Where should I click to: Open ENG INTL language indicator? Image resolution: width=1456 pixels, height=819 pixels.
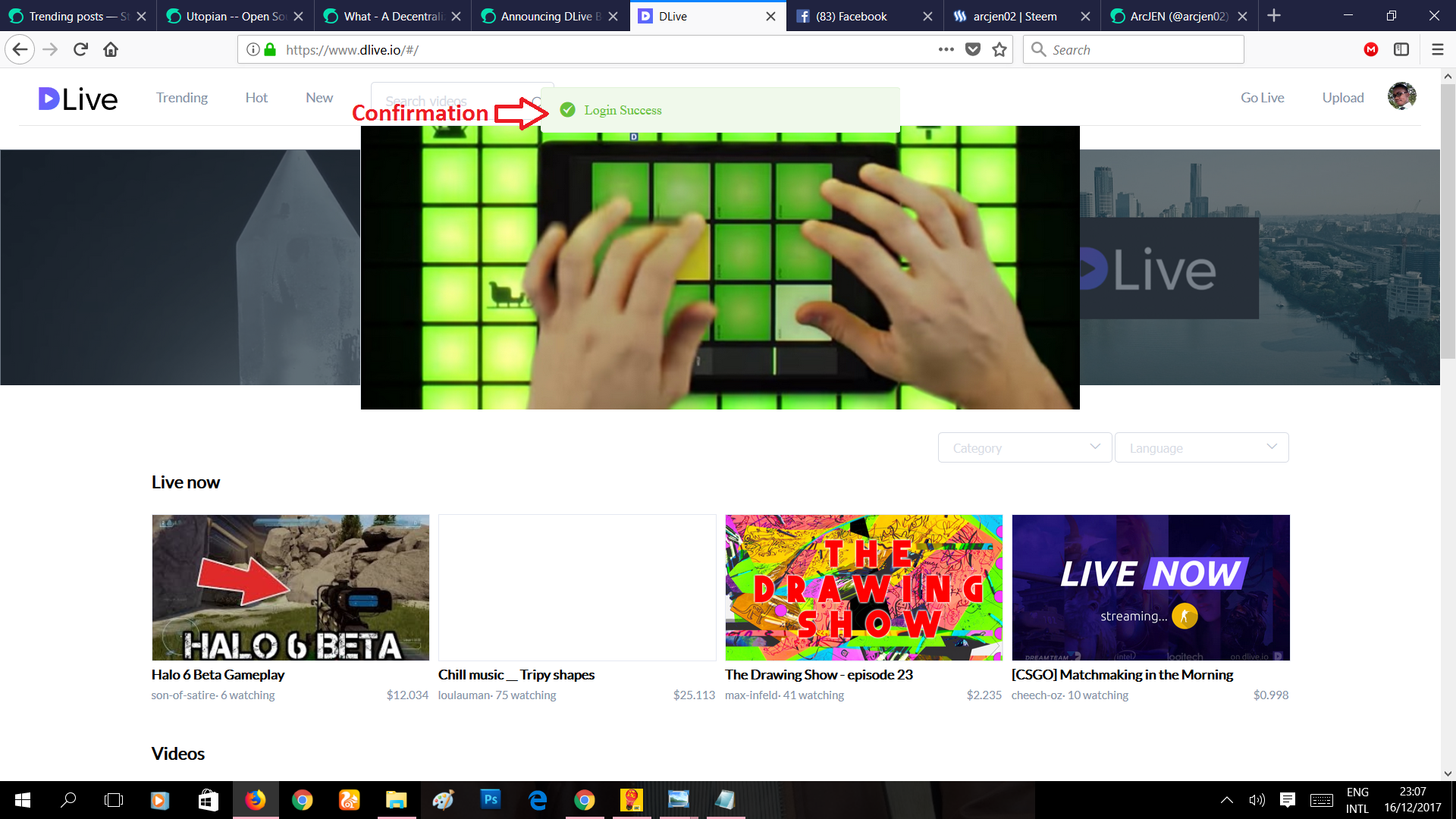click(1357, 800)
